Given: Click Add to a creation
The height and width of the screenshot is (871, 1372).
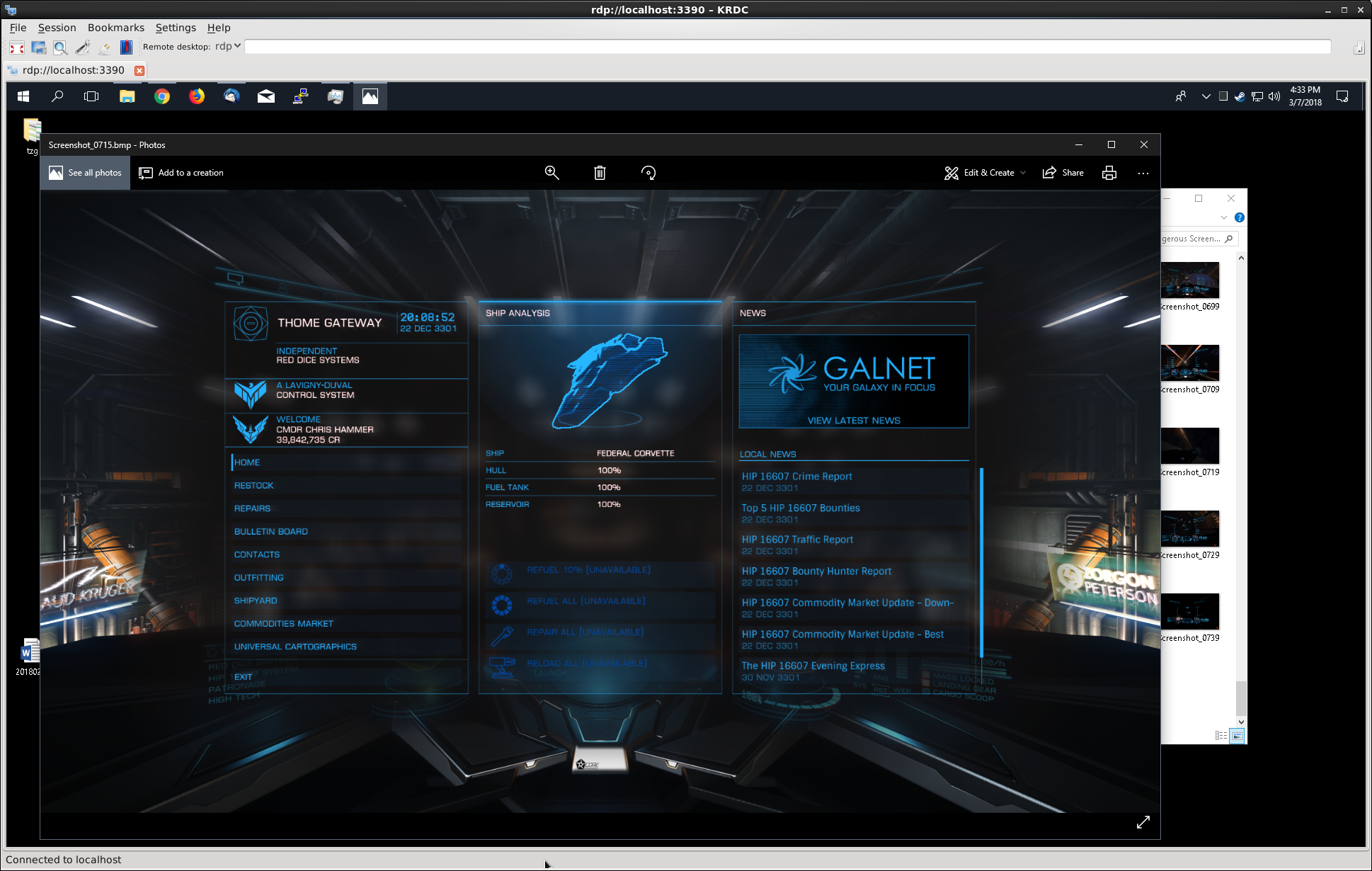Looking at the screenshot, I should pos(181,173).
